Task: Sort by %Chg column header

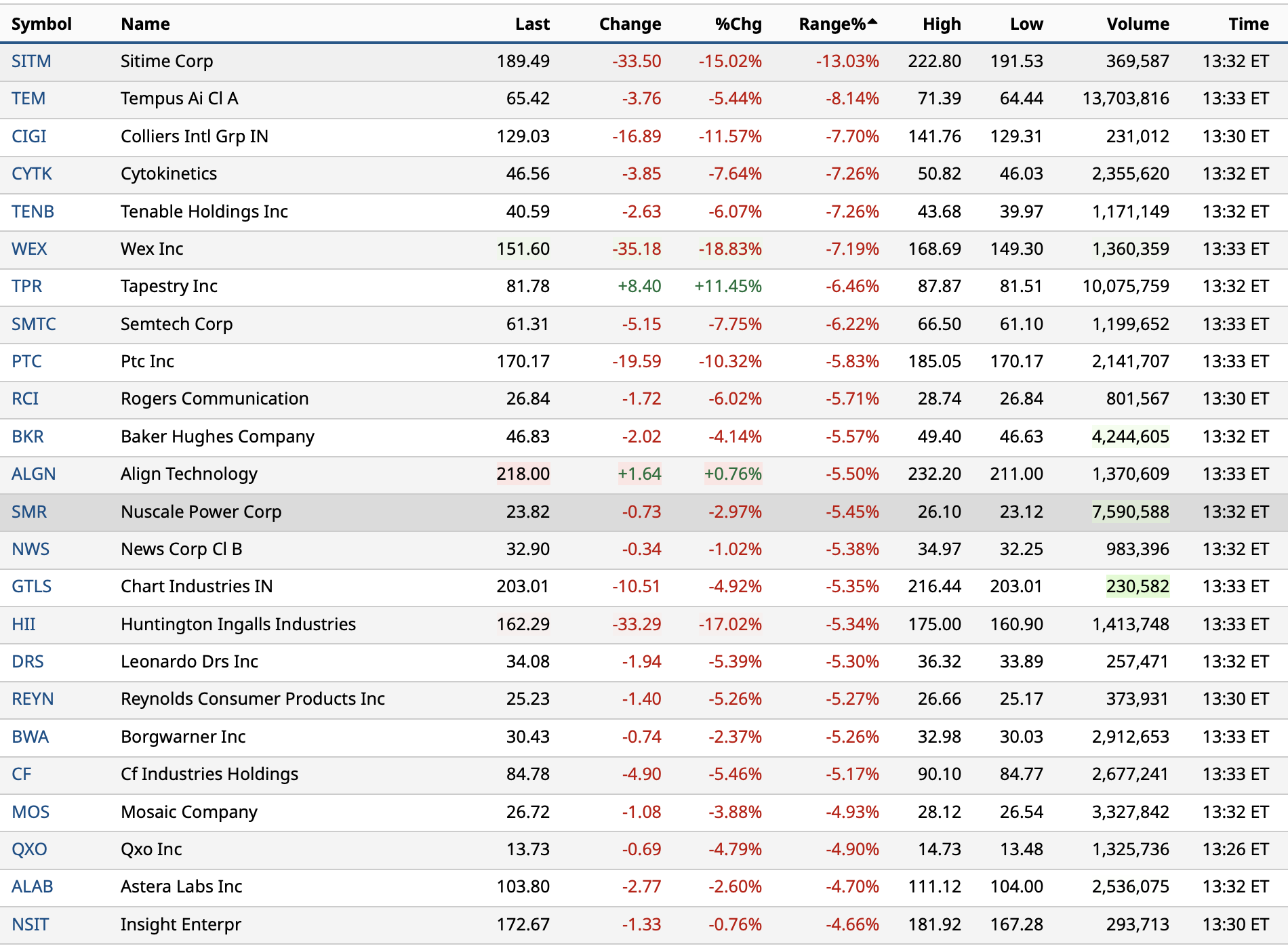Action: coord(738,24)
